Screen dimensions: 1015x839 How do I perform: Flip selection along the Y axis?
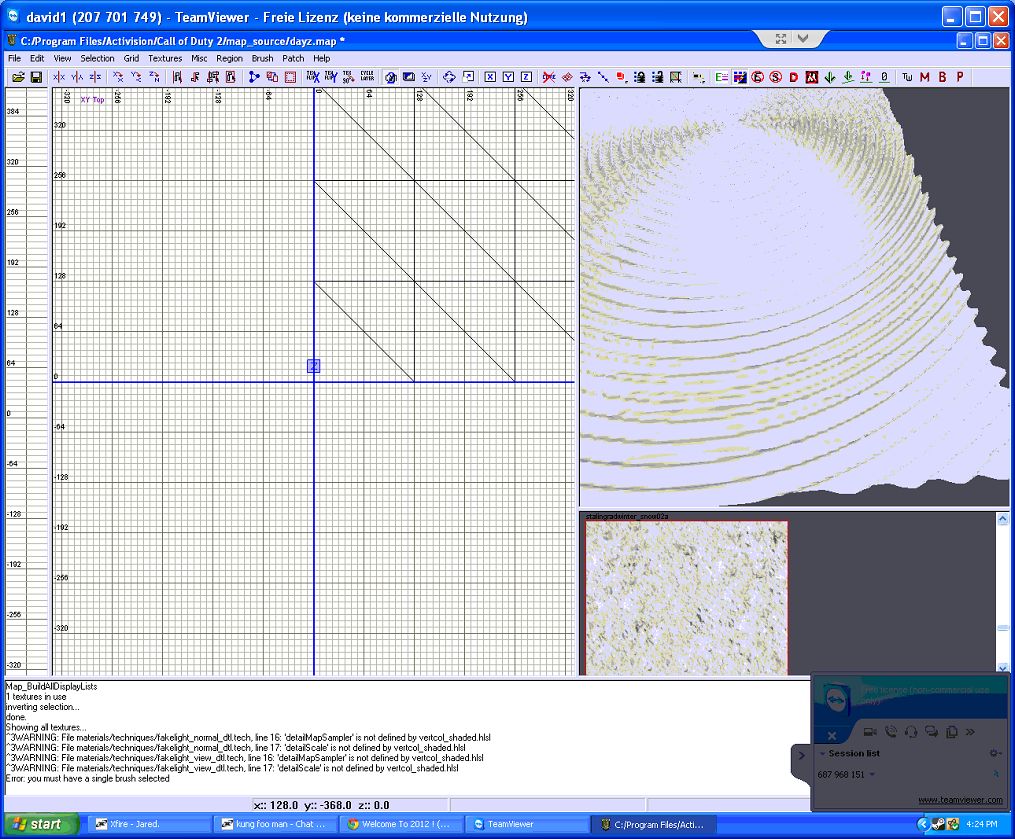77,77
